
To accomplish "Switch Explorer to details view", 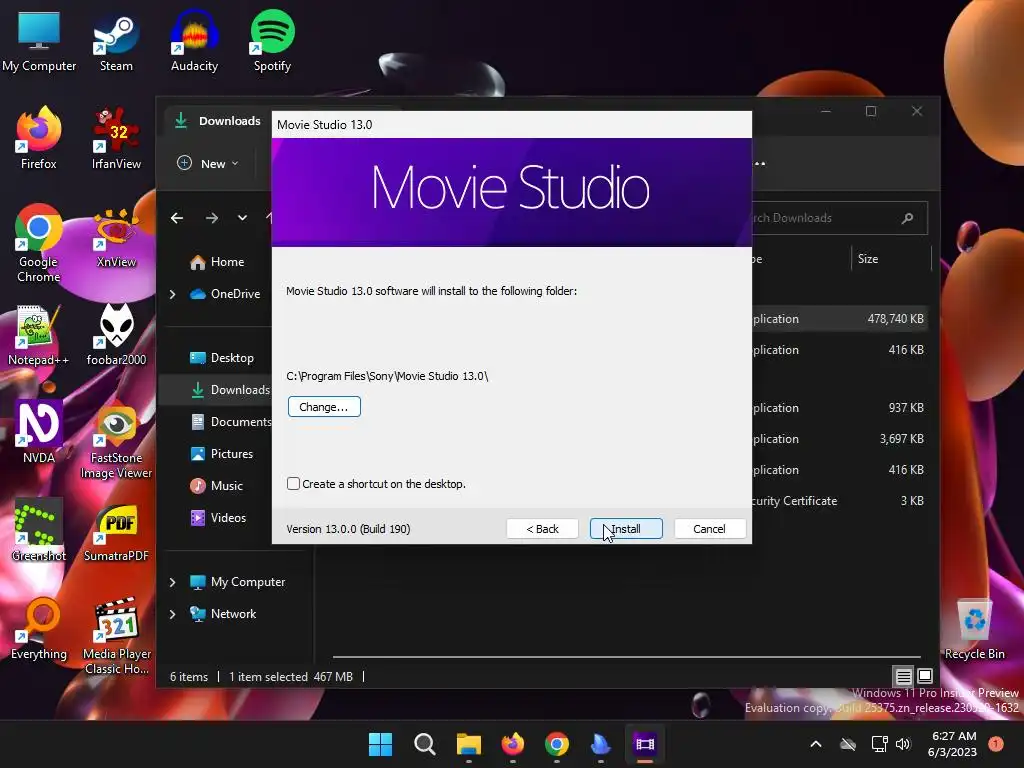I will coord(903,677).
